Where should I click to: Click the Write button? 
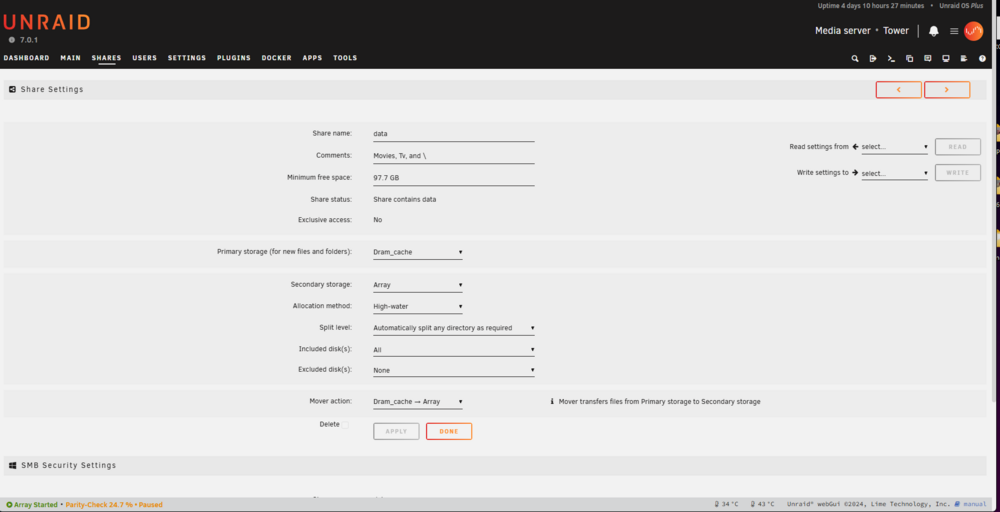coord(958,173)
